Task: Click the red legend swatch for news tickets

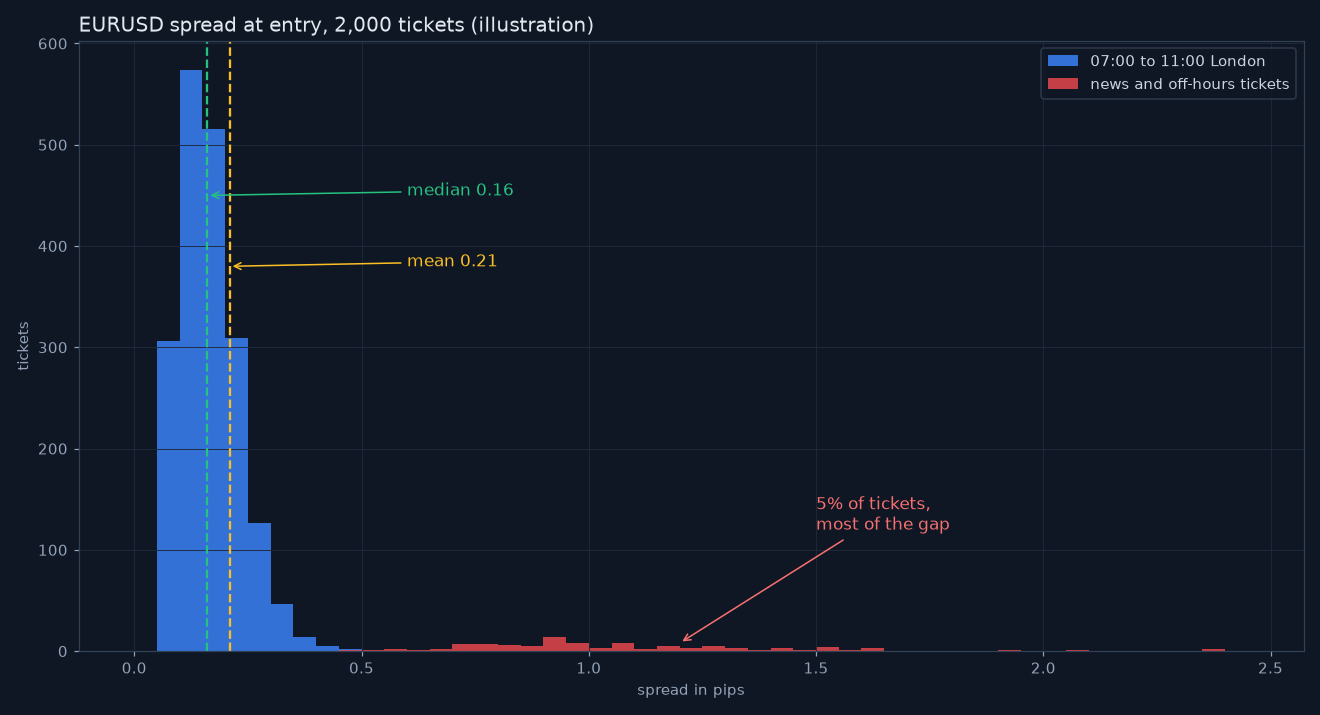Action: [1062, 84]
